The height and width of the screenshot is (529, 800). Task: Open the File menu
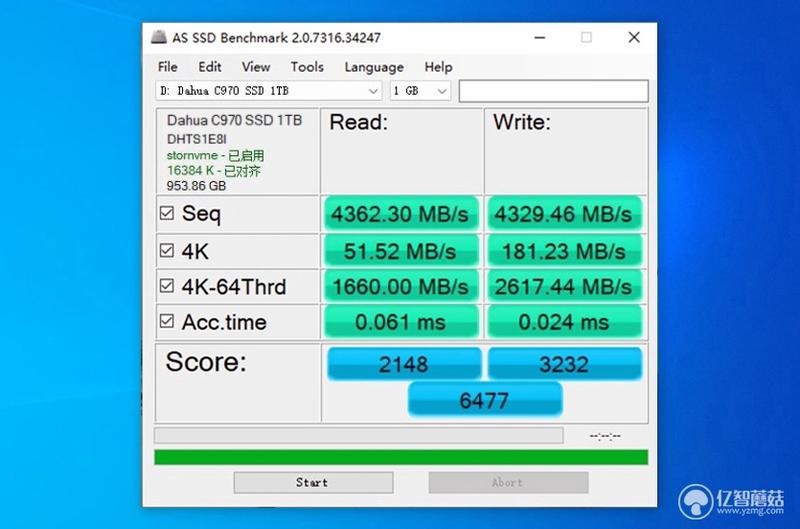(x=167, y=67)
